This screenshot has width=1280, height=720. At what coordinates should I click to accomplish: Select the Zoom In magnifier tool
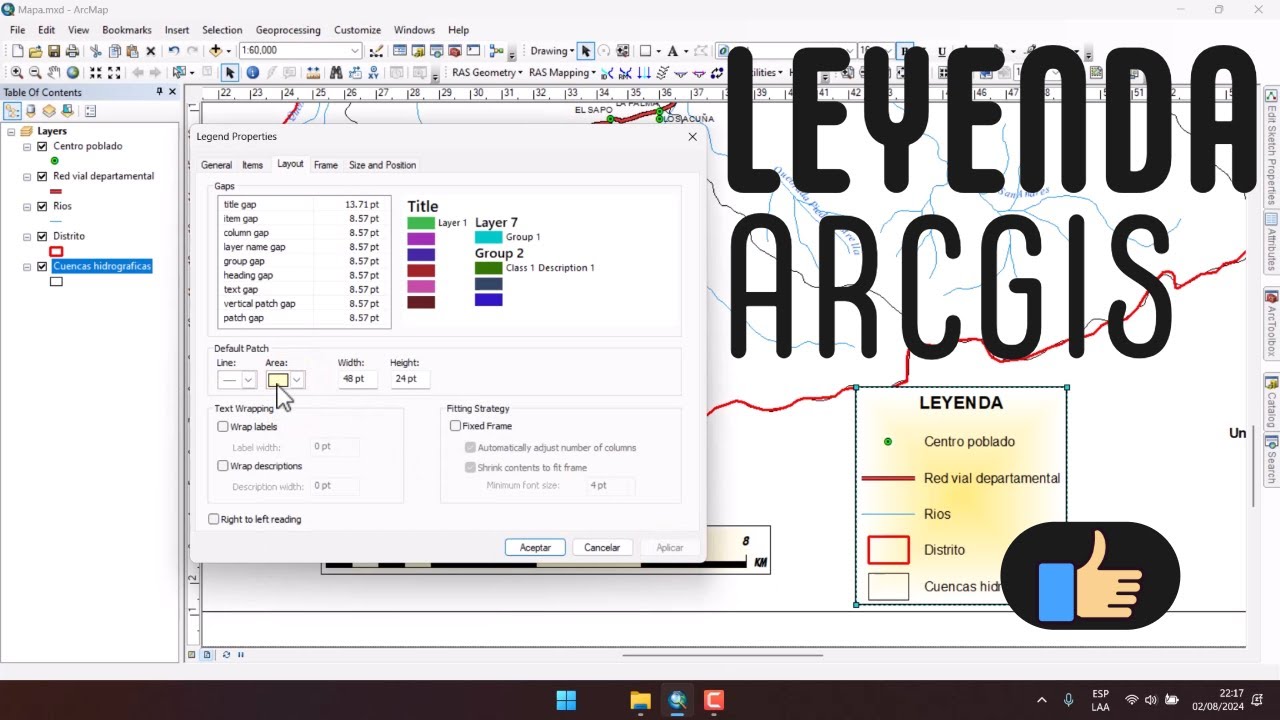(x=17, y=72)
